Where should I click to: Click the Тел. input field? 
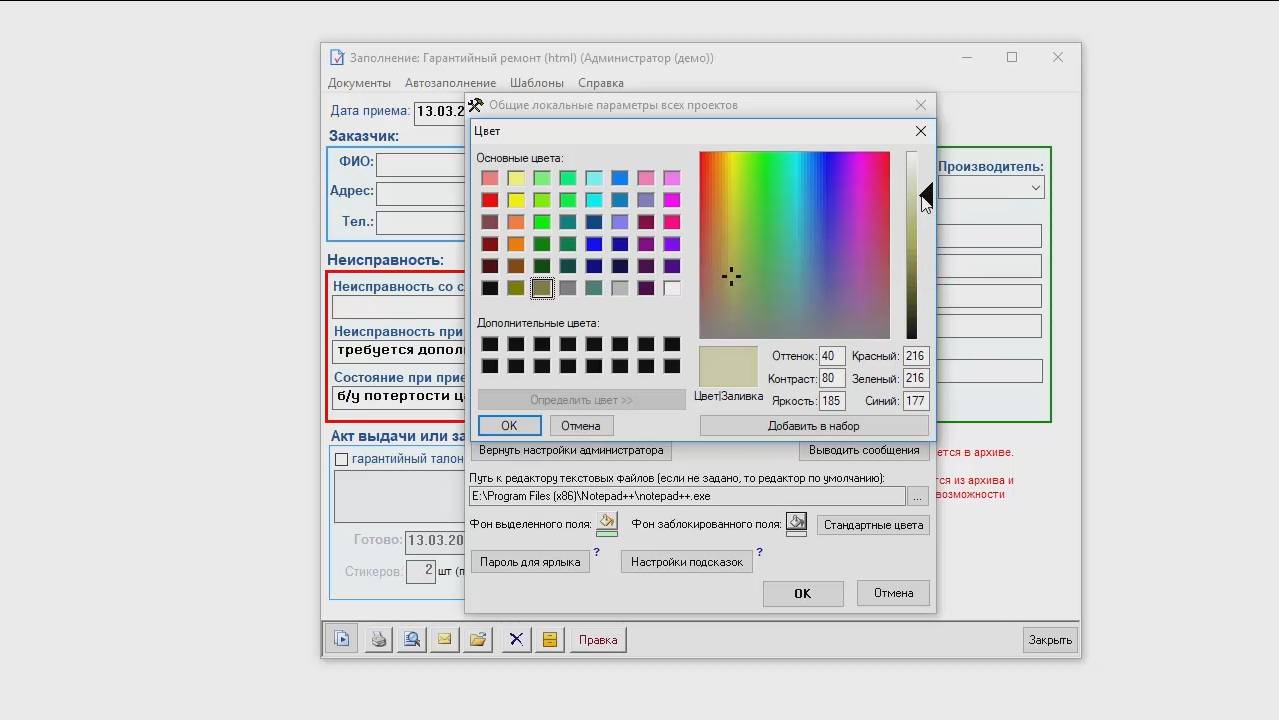click(x=420, y=223)
